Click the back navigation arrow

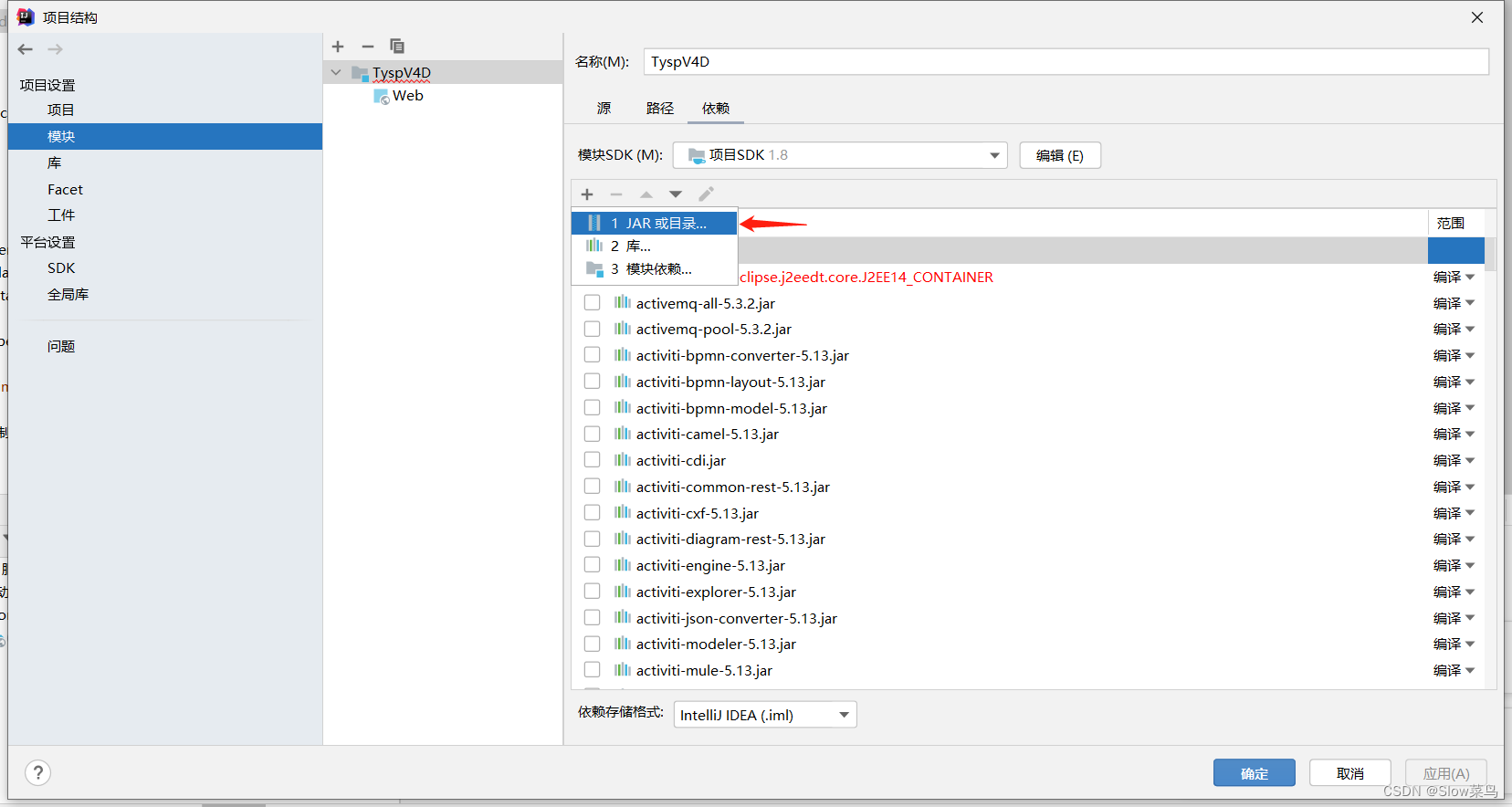pyautogui.click(x=26, y=49)
